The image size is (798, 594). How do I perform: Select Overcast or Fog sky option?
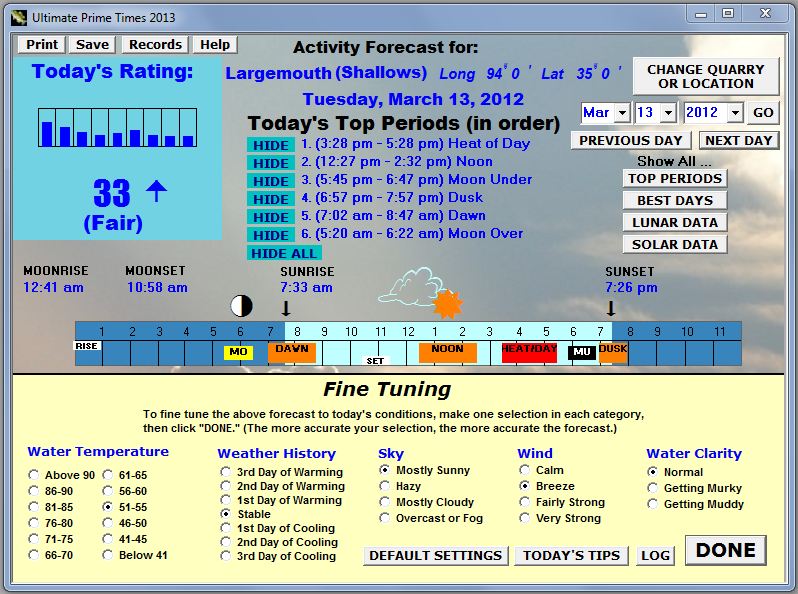click(x=385, y=518)
